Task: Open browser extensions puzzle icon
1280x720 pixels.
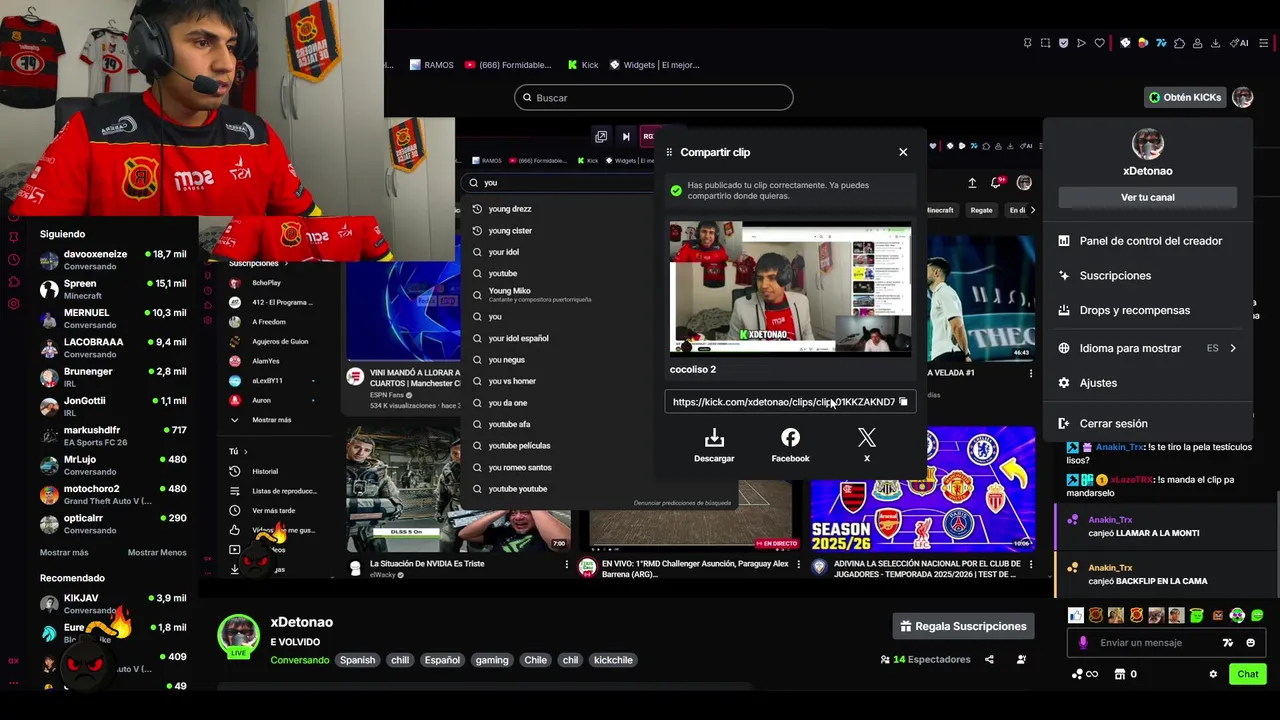Action: 1179,43
